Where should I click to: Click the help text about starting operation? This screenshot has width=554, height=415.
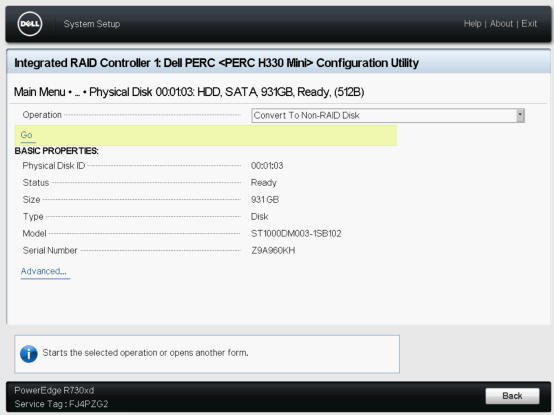146,353
